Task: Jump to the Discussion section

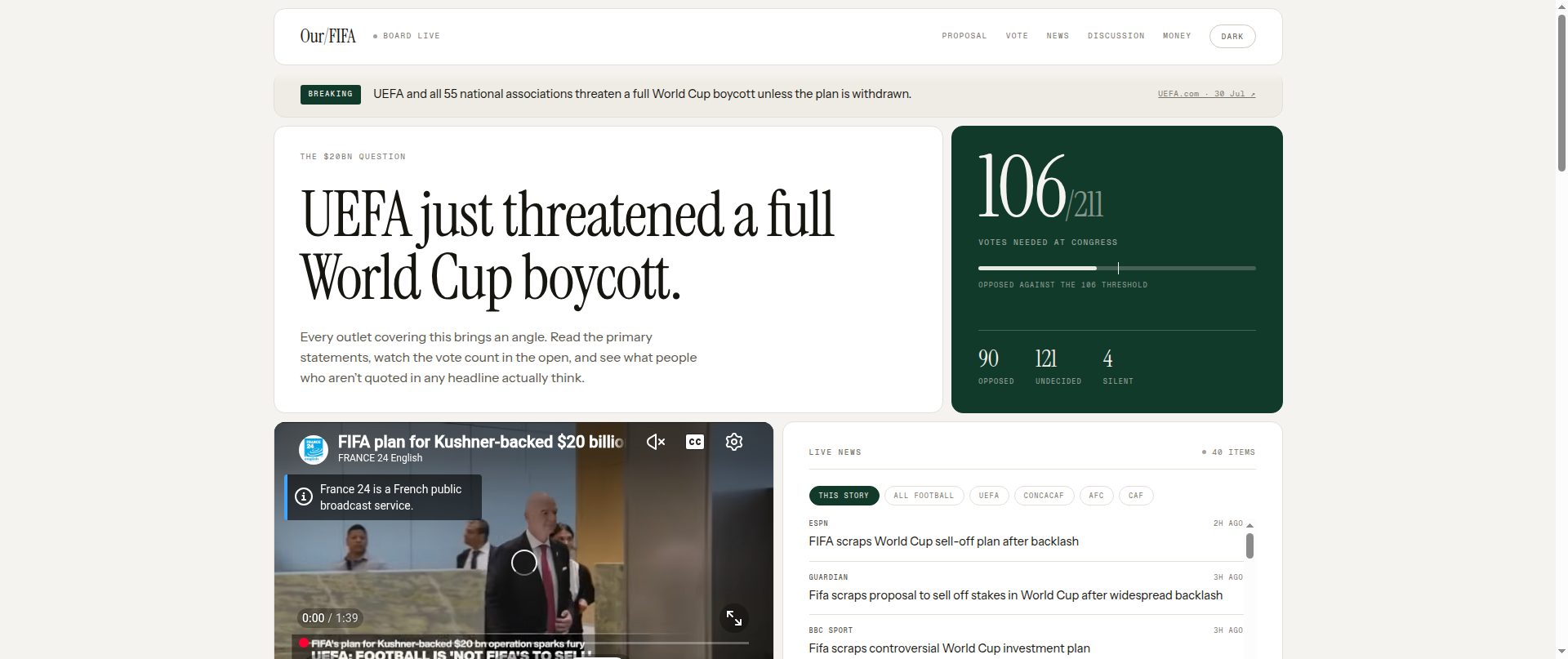Action: click(1116, 36)
